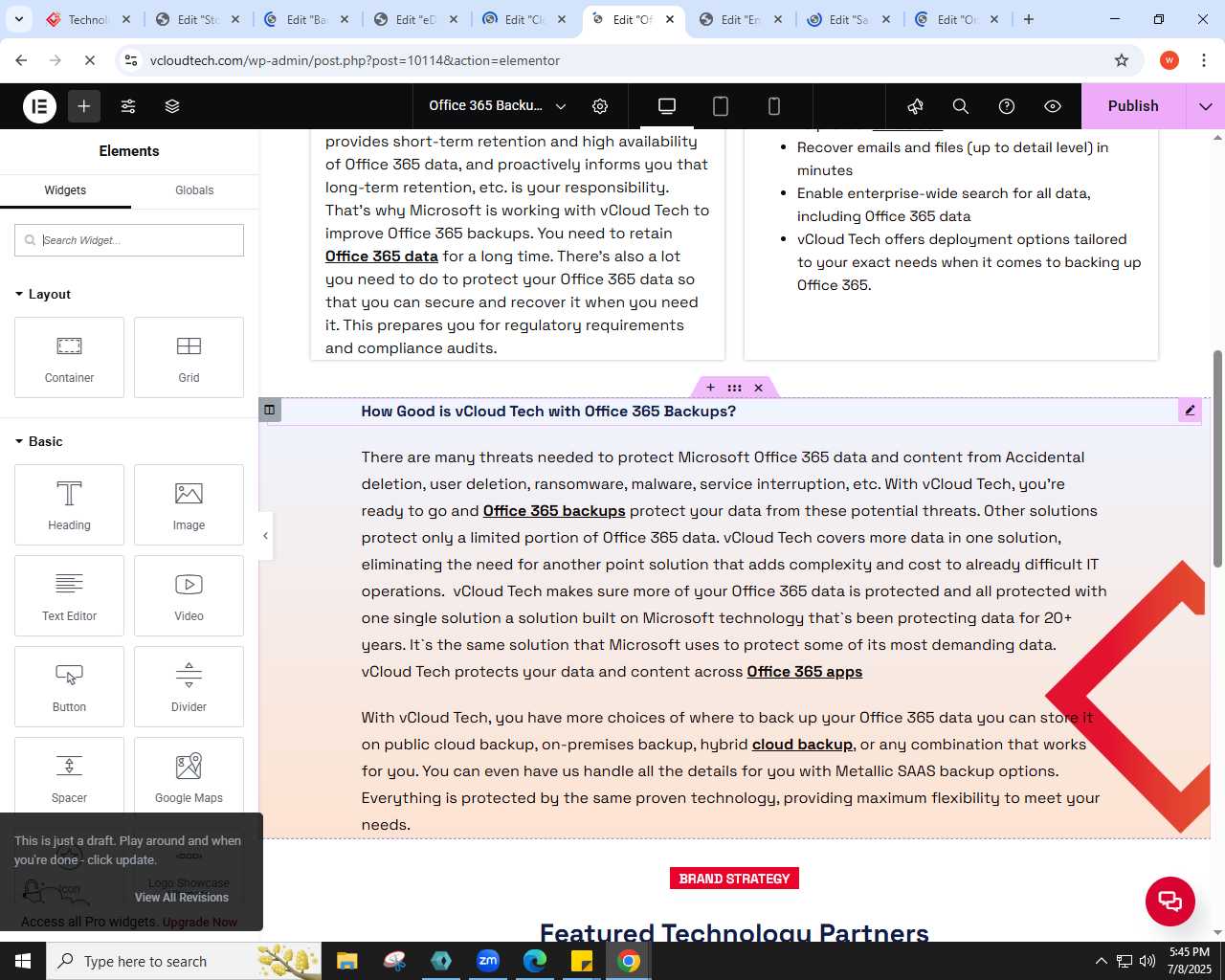Collapse the Elements panel with arrow handle
The height and width of the screenshot is (980, 1225).
(x=266, y=536)
